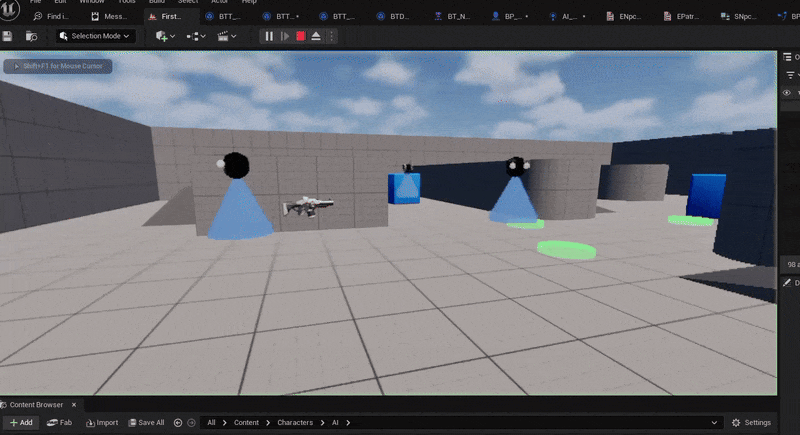Click the BP_ tab's blueprint person icon
This screenshot has width=800, height=435.
pos(495,16)
